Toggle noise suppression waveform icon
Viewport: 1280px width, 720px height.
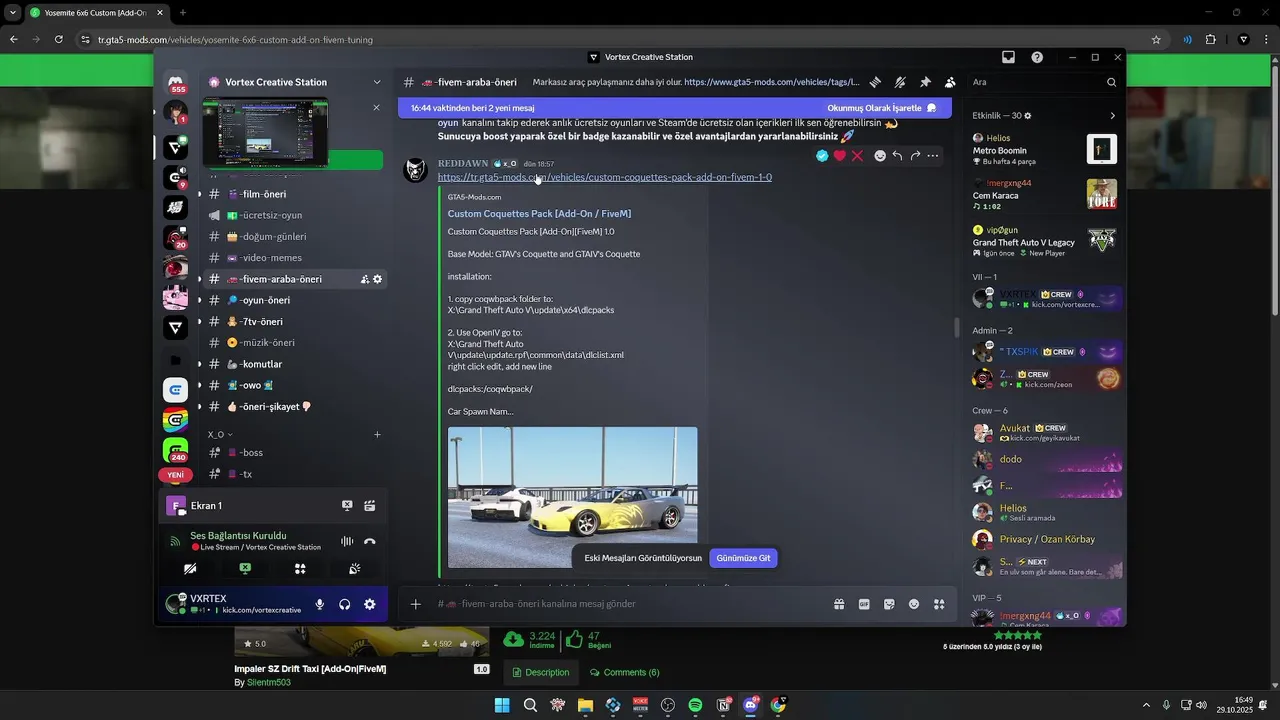347,541
